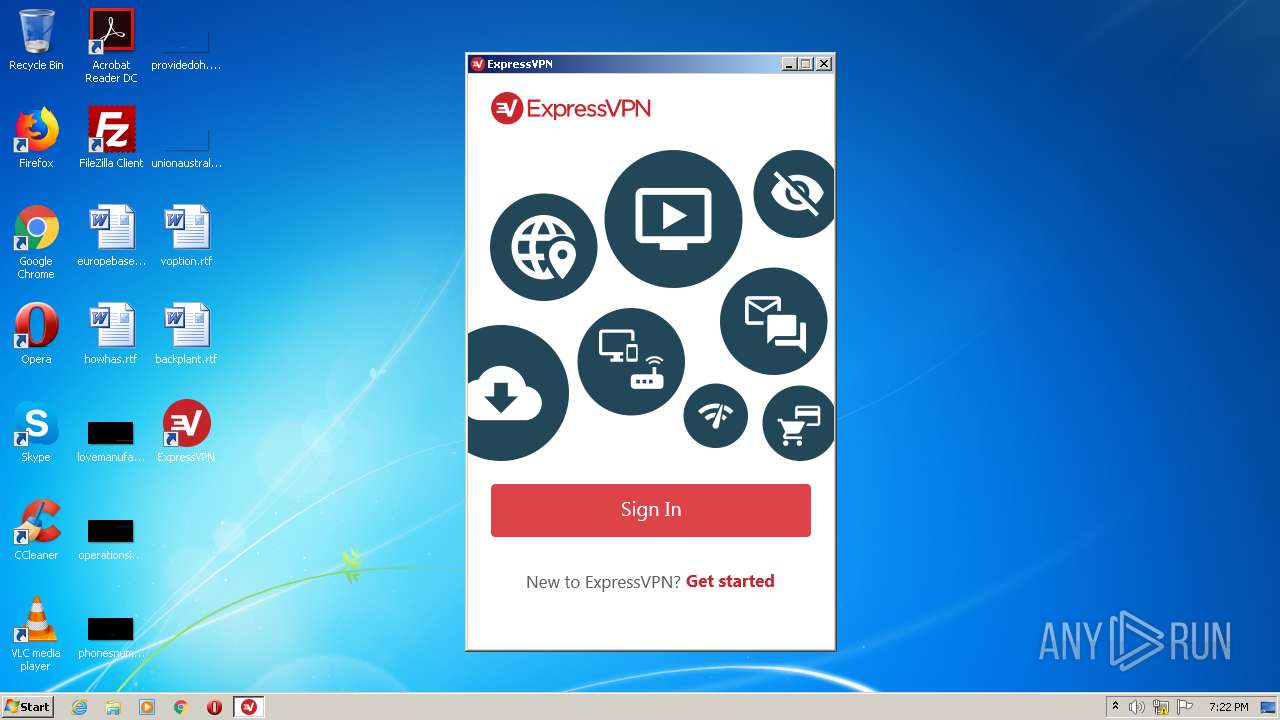
Task: Show hidden system tray icons
Action: pyautogui.click(x=1115, y=706)
